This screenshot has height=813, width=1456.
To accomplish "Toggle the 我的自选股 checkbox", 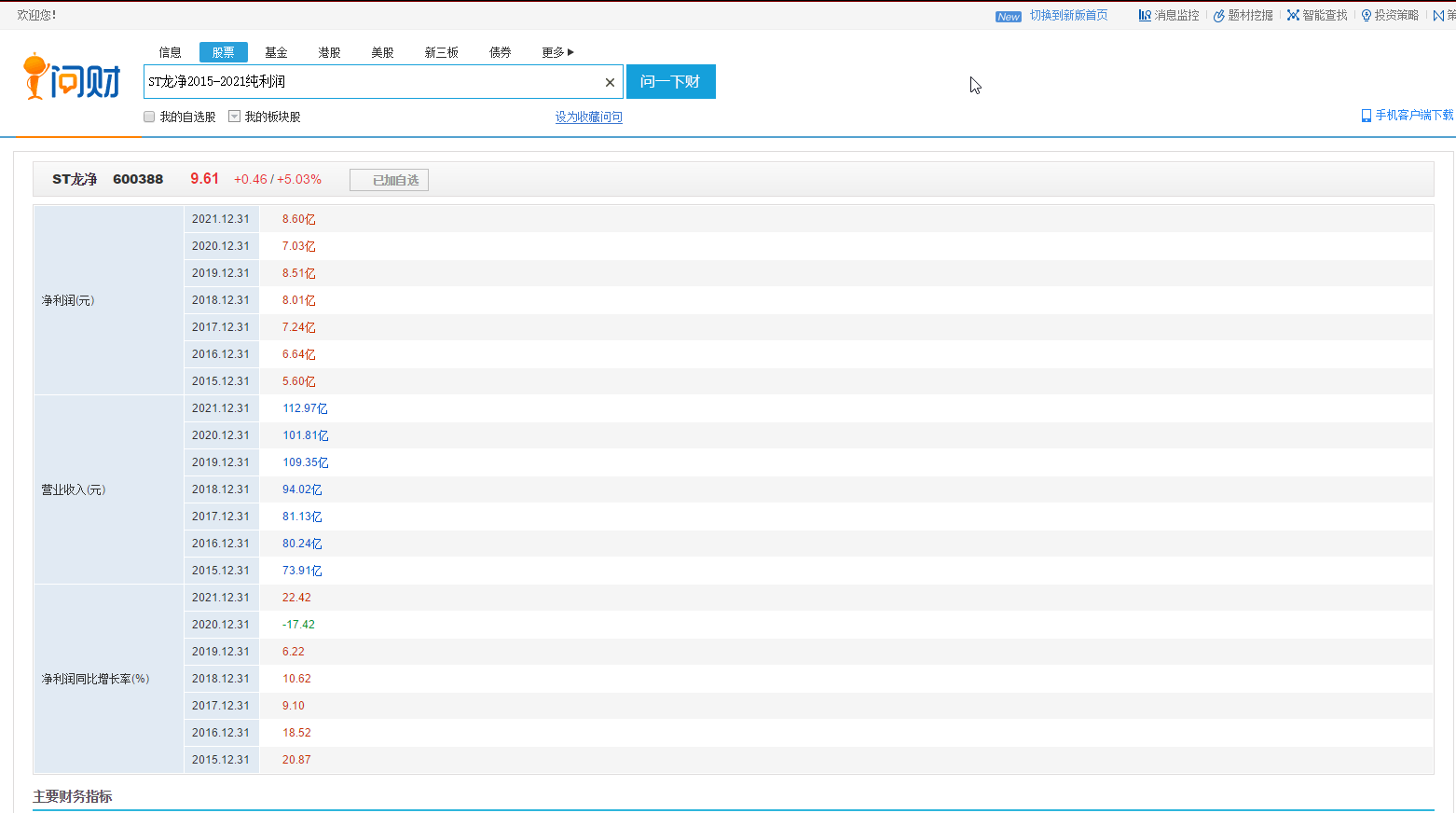I will (149, 117).
